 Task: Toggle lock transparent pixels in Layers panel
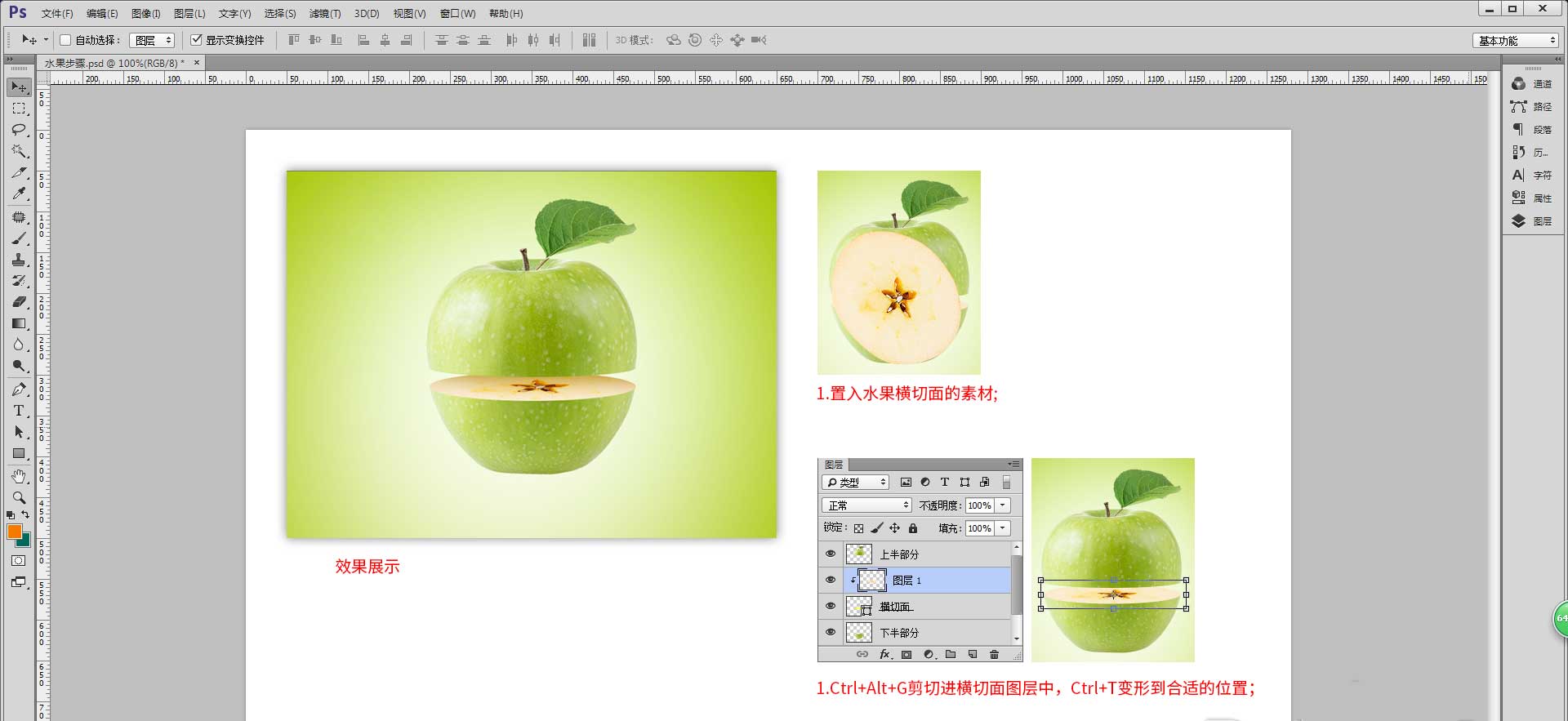click(x=858, y=528)
